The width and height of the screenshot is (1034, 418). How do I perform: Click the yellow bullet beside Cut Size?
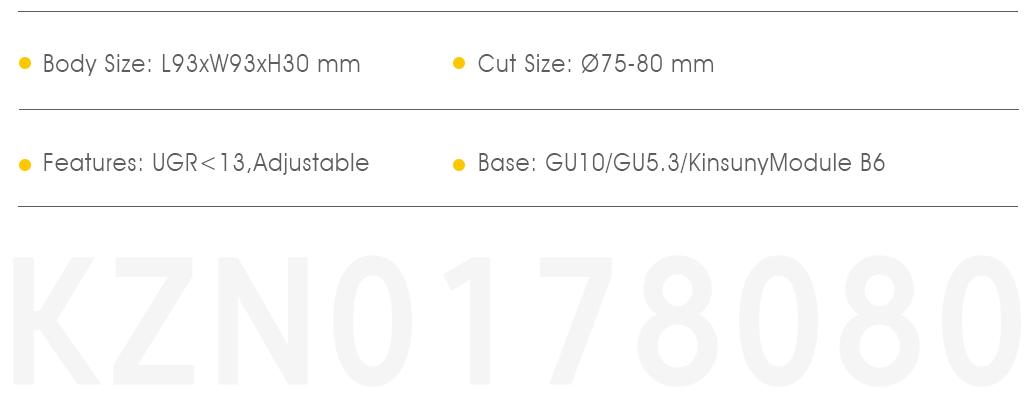point(459,63)
